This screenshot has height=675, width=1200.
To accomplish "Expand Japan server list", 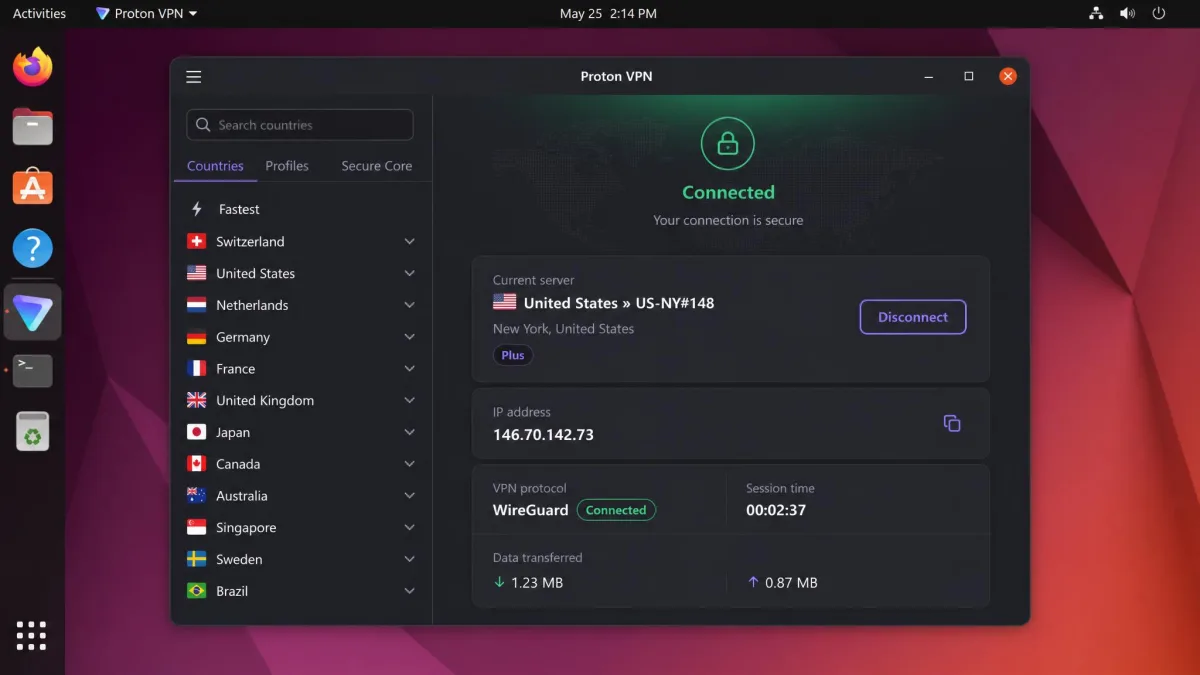I will 409,432.
